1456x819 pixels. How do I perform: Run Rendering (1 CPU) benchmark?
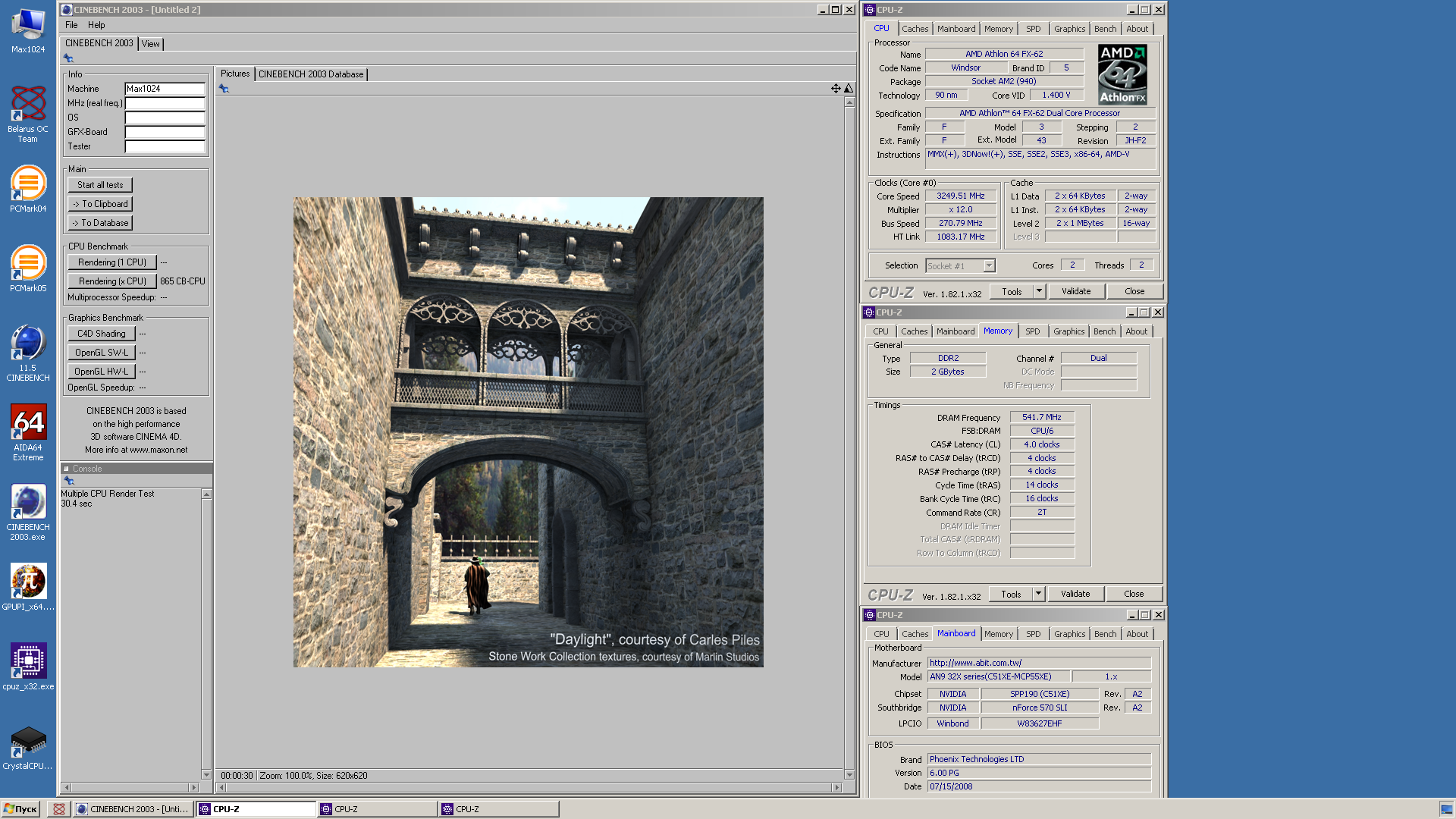(112, 262)
